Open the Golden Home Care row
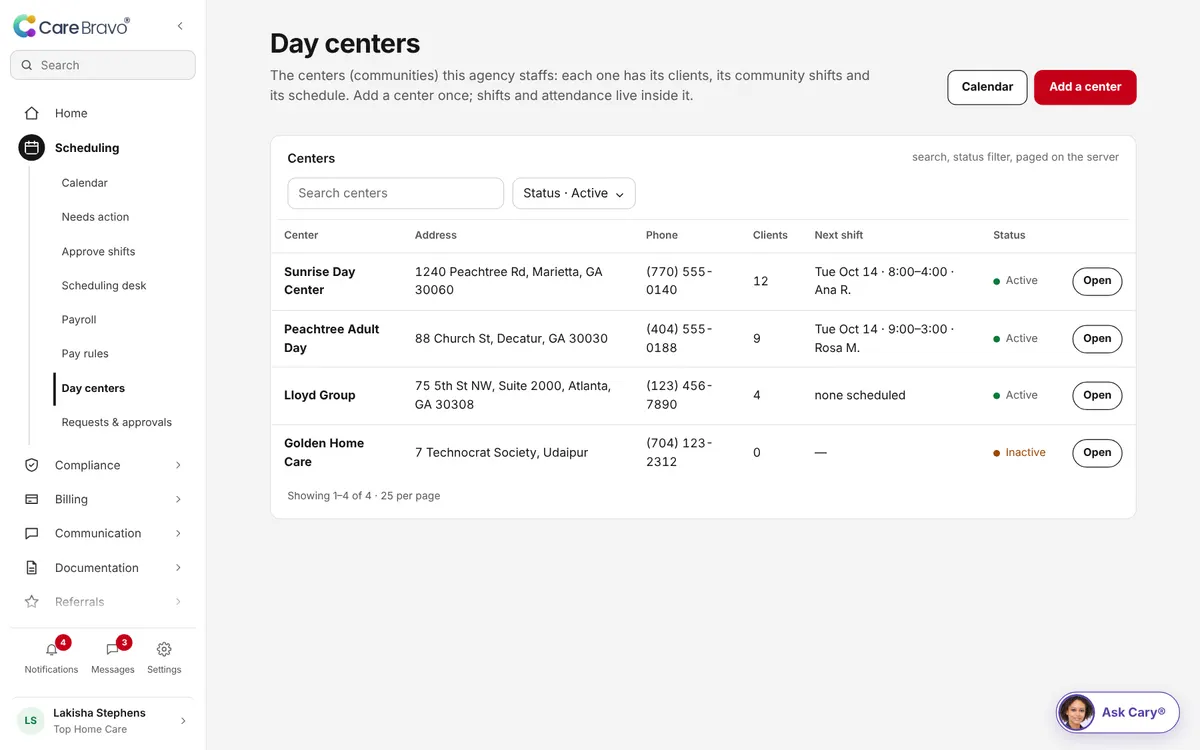Screen dimensions: 1200x750 pyautogui.click(x=1097, y=453)
